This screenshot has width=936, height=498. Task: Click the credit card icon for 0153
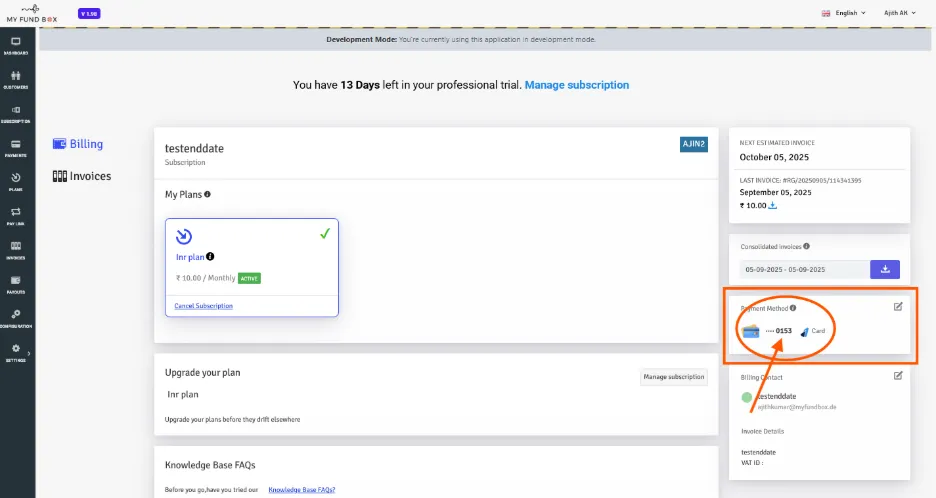[751, 331]
